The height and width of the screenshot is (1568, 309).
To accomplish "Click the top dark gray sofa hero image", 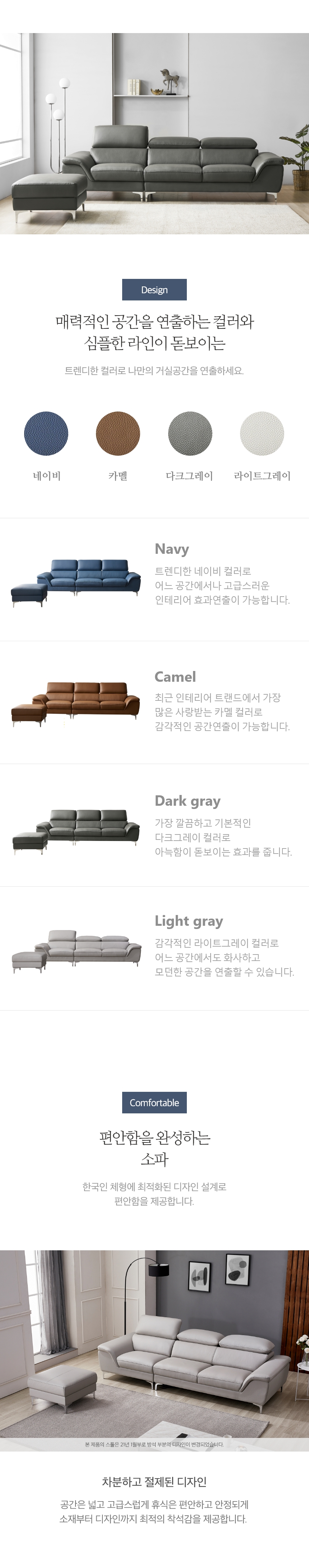I will coord(154,134).
